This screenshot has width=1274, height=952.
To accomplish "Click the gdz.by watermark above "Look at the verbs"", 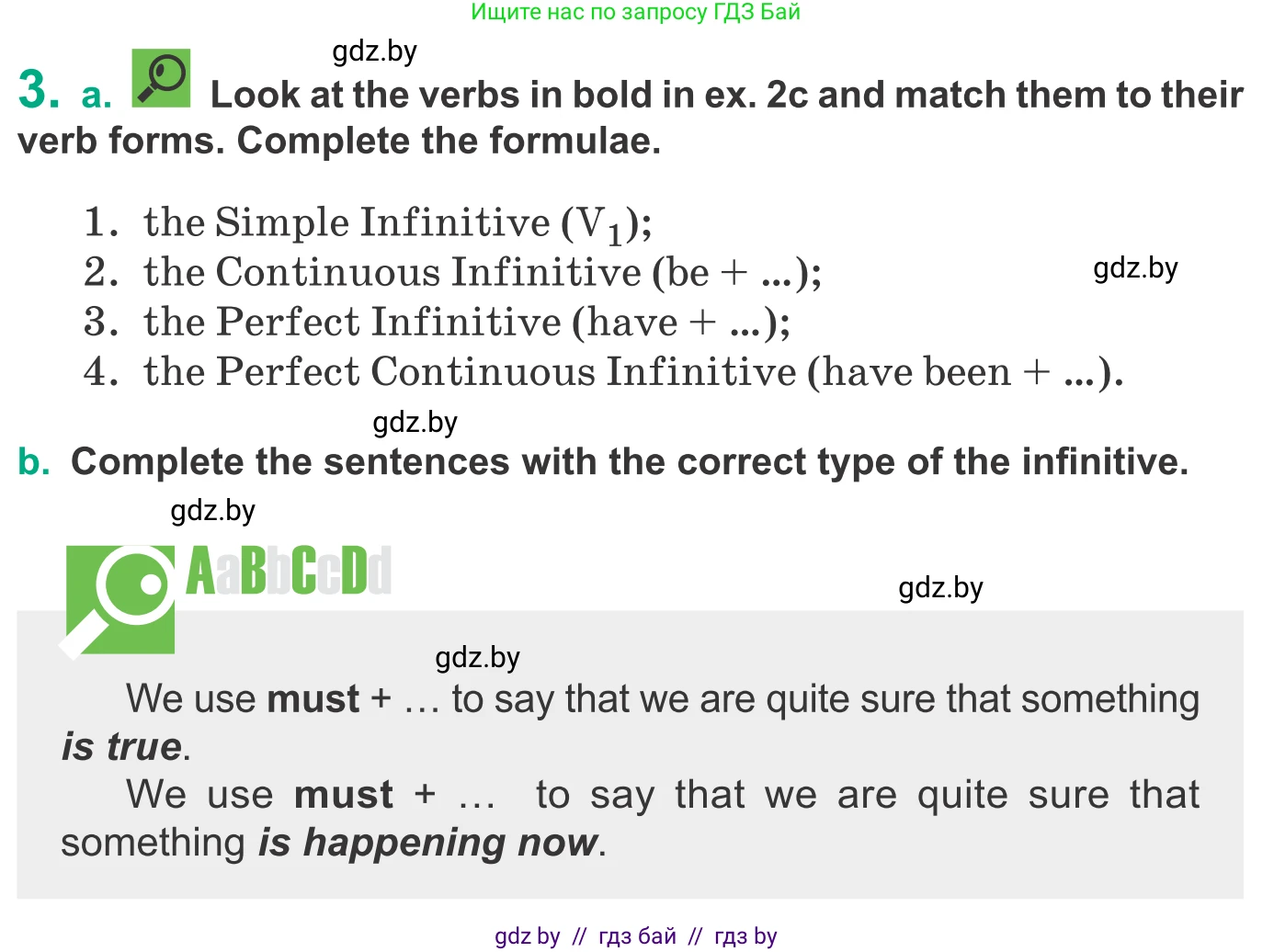I will (374, 51).
